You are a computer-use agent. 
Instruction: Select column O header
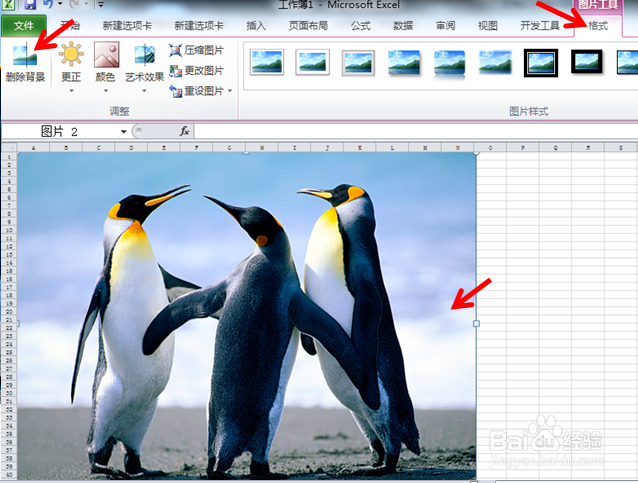click(490, 148)
